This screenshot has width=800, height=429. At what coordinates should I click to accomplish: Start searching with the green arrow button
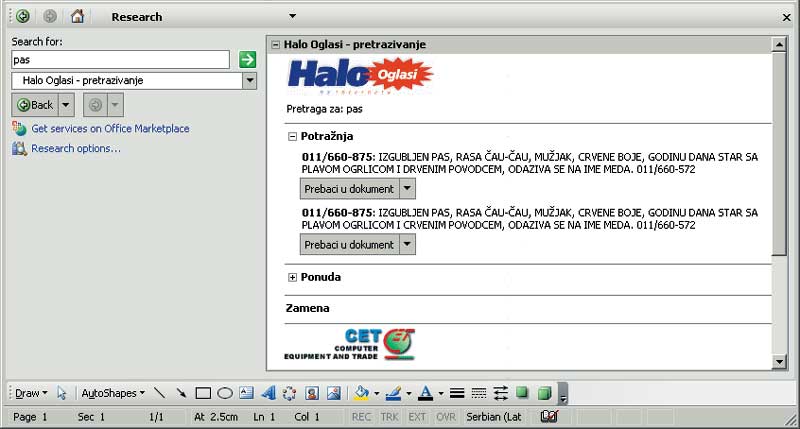coord(247,60)
